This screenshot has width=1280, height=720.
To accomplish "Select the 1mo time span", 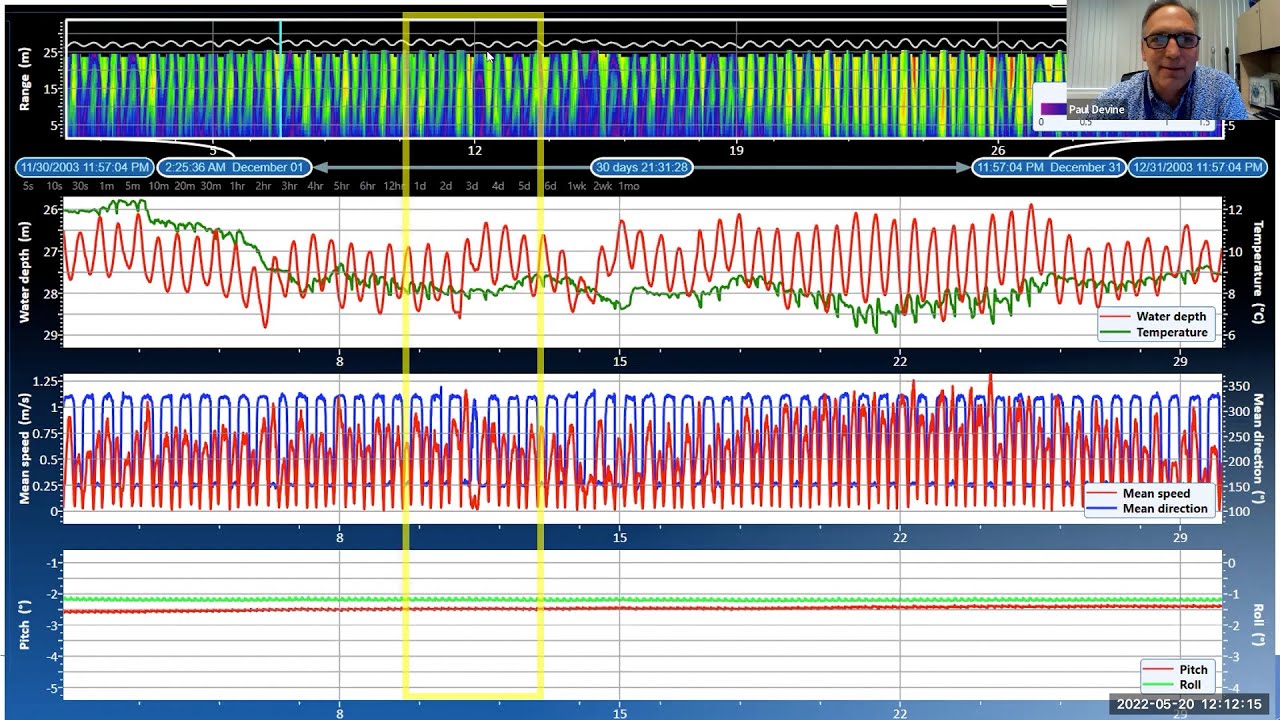I will 629,186.
